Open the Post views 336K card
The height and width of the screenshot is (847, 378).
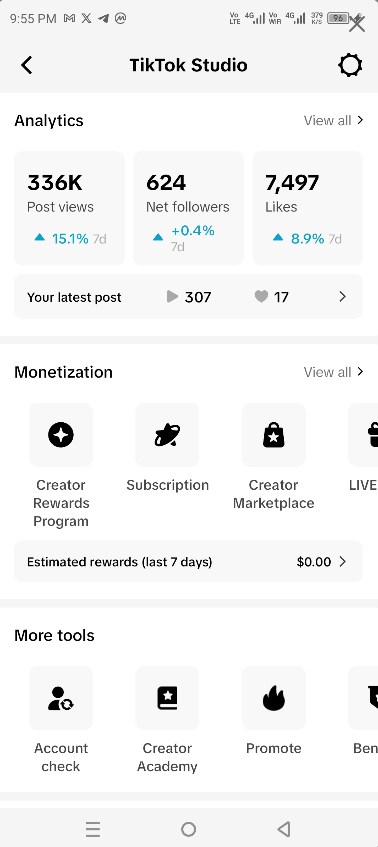coord(69,208)
